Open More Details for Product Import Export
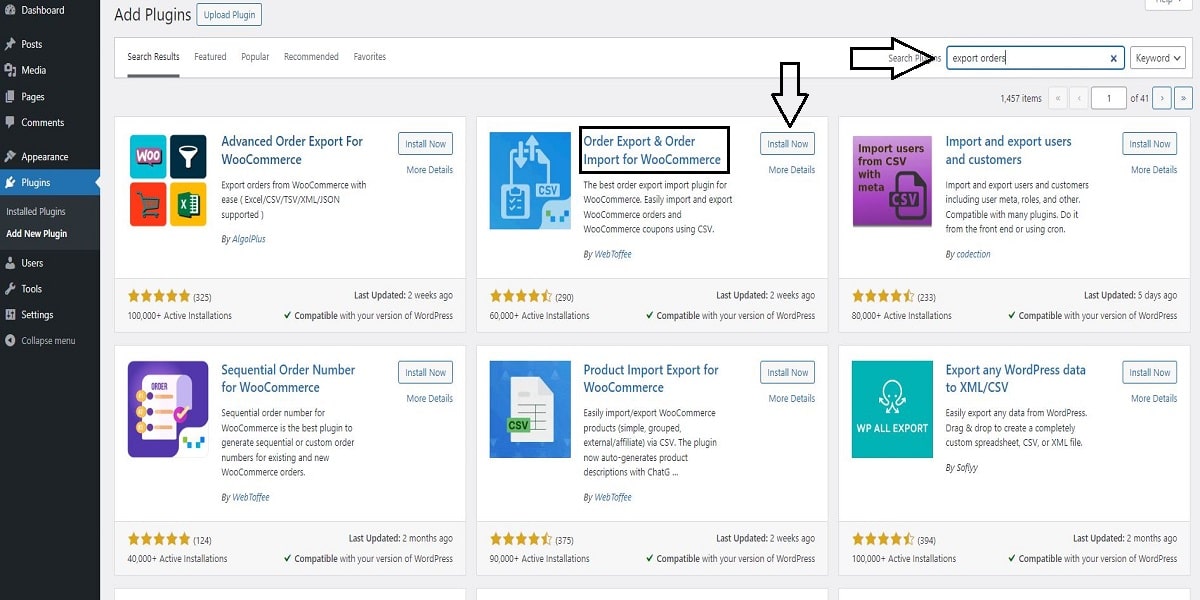The height and width of the screenshot is (600, 1200). 791,398
